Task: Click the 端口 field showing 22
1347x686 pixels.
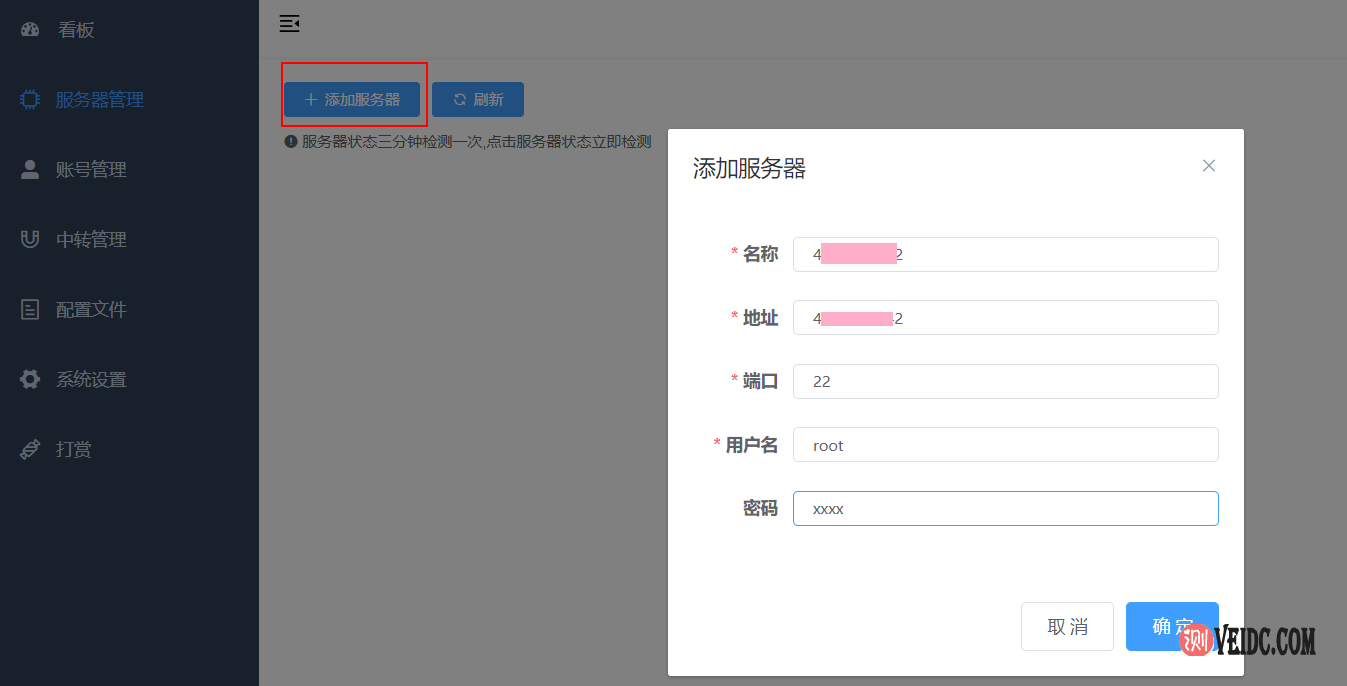Action: tap(1005, 381)
